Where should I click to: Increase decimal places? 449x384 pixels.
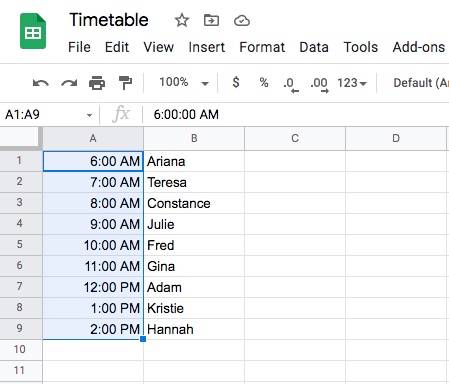[319, 85]
